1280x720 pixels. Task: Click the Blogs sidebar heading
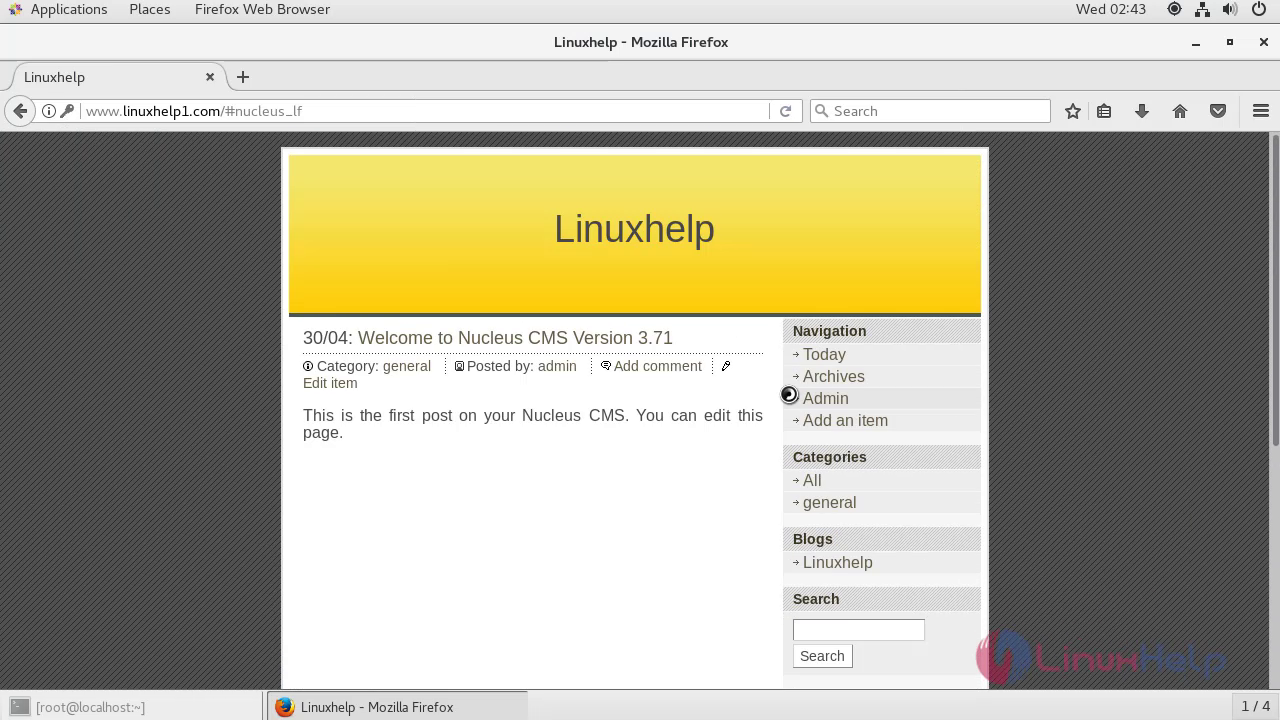(812, 539)
